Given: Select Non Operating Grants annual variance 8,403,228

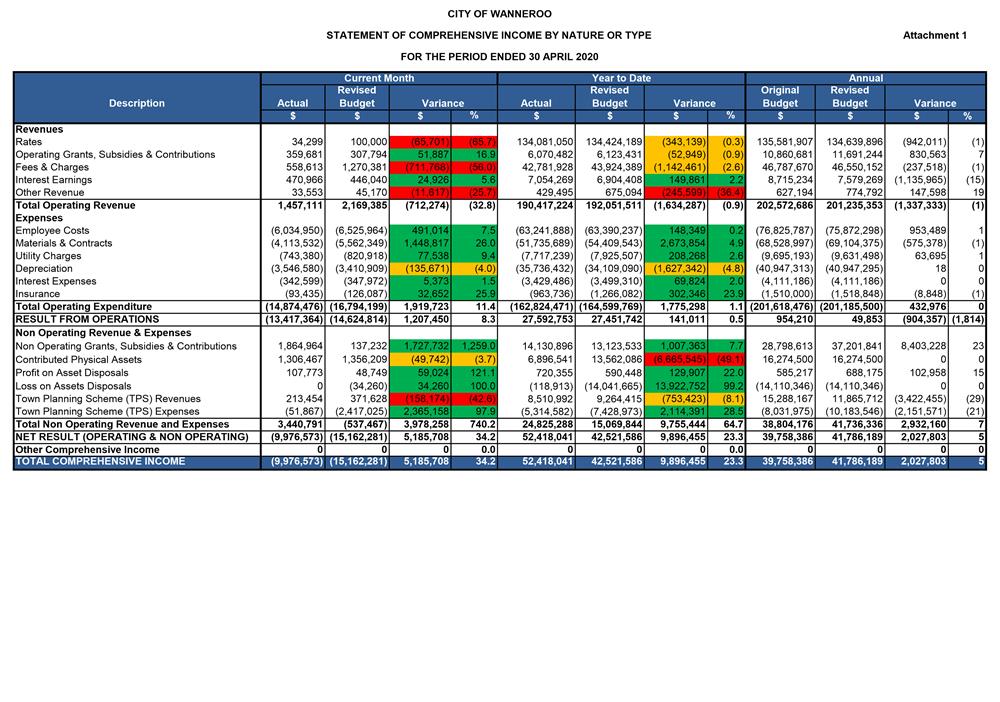Looking at the screenshot, I should [923, 346].
